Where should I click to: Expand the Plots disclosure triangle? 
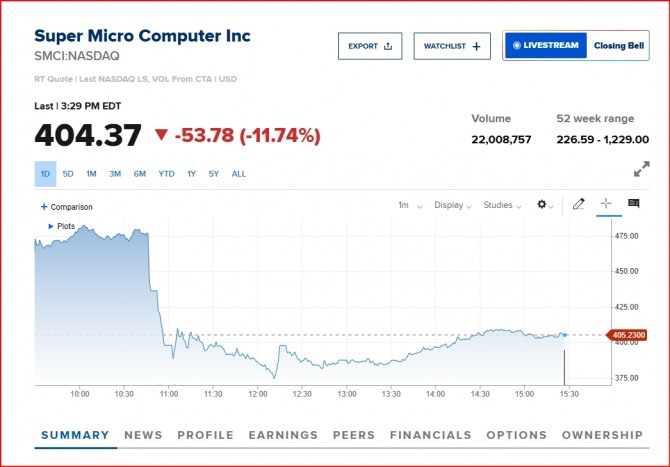click(x=51, y=226)
